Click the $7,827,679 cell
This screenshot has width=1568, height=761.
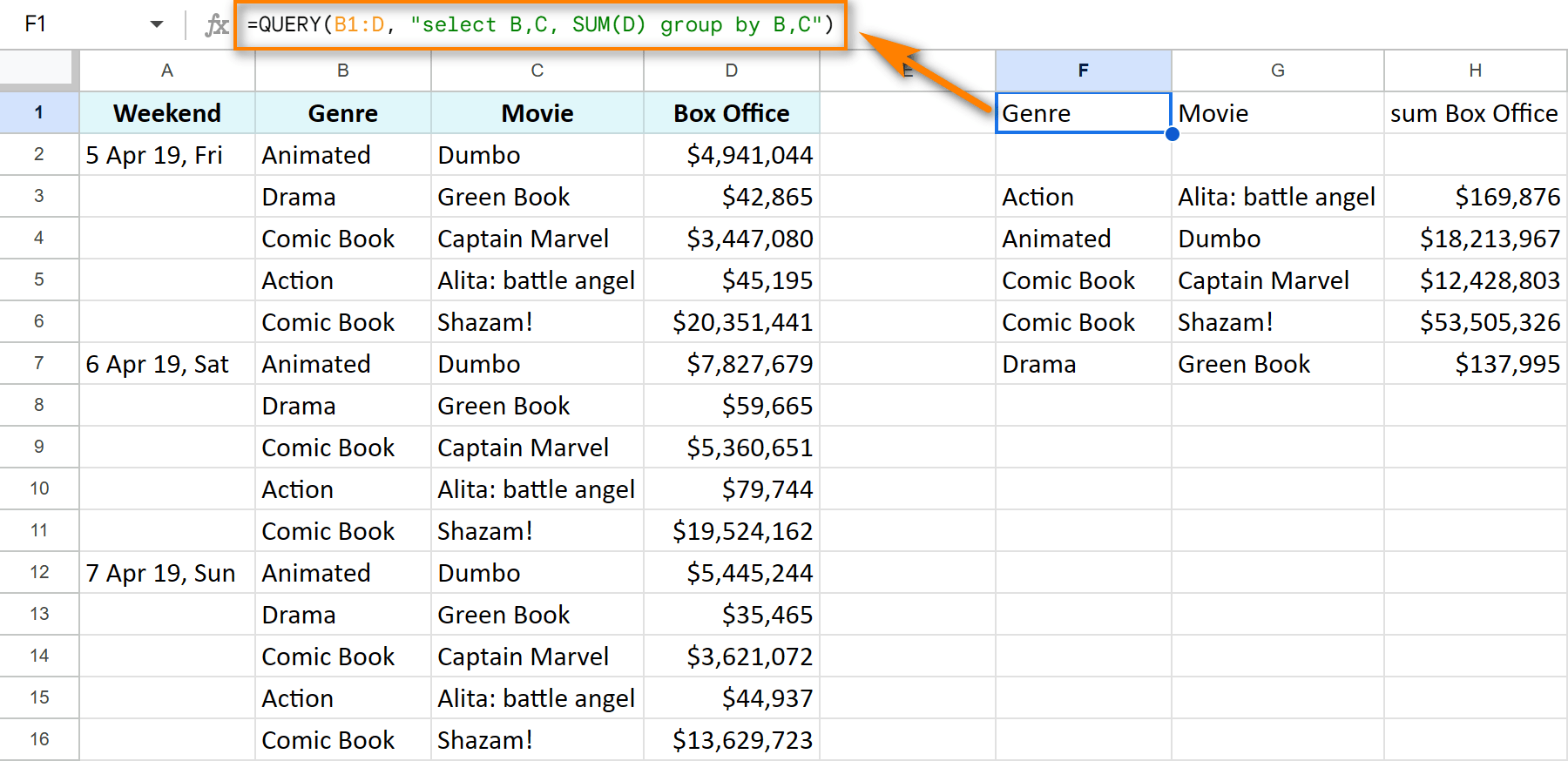pos(732,364)
